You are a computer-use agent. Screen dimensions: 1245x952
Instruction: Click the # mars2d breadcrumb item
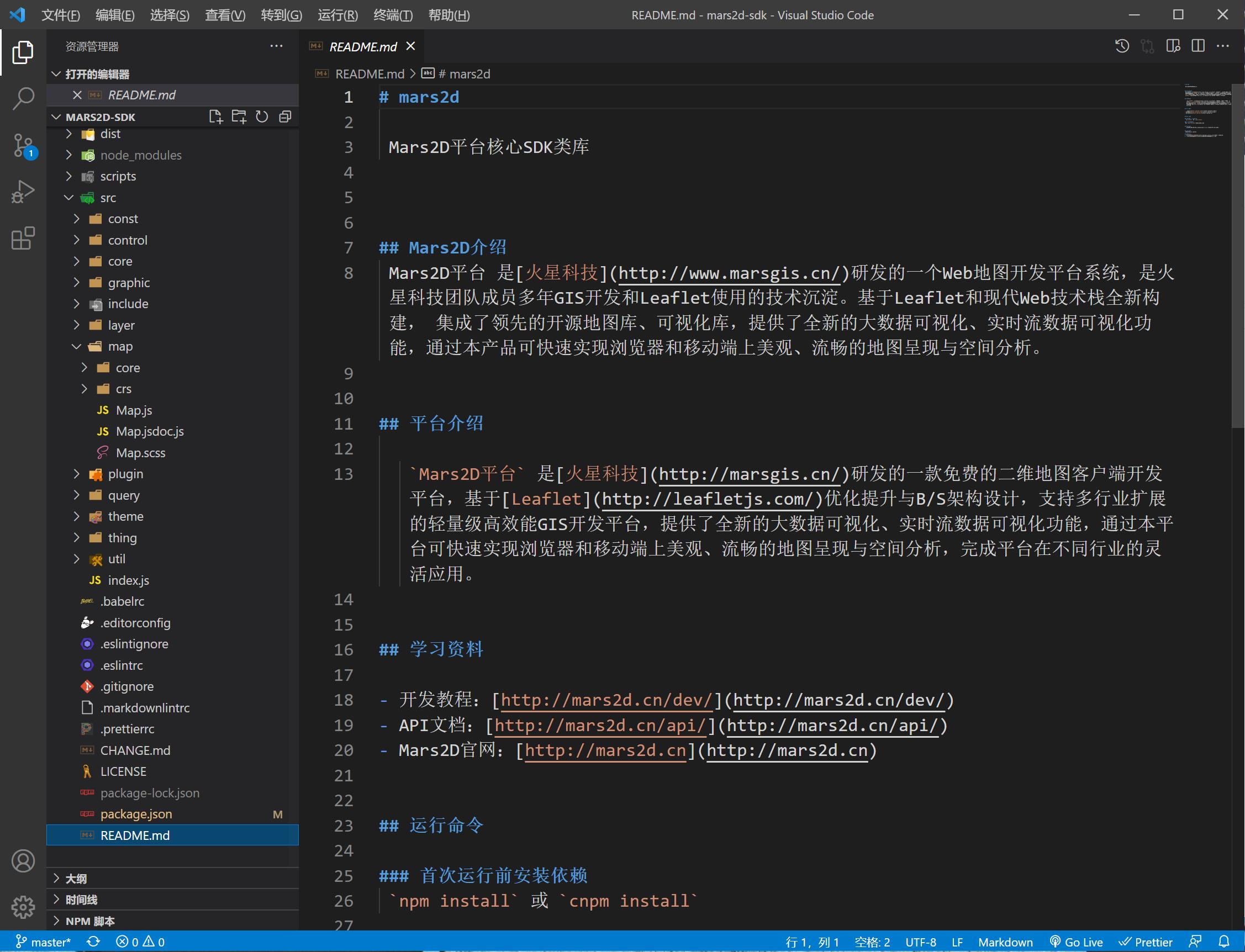464,74
